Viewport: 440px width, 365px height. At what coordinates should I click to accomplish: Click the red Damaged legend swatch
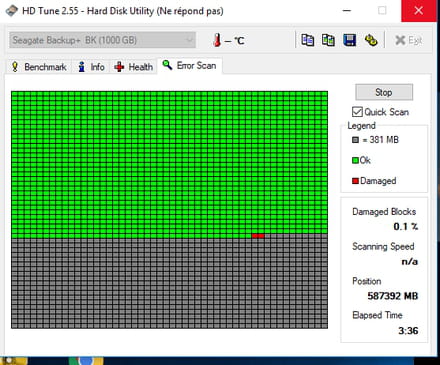pos(355,181)
